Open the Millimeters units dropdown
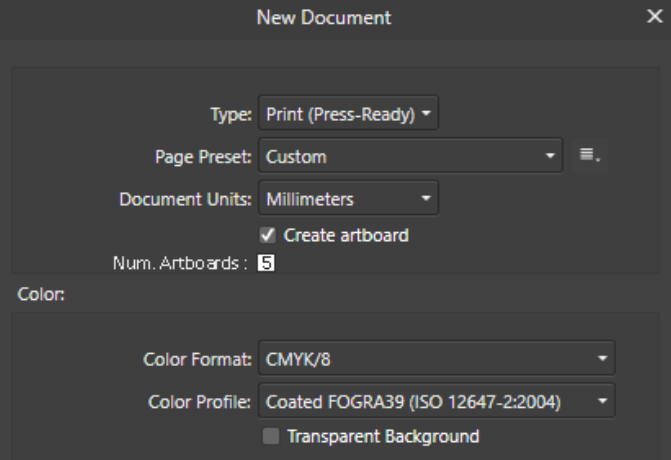 coord(348,198)
